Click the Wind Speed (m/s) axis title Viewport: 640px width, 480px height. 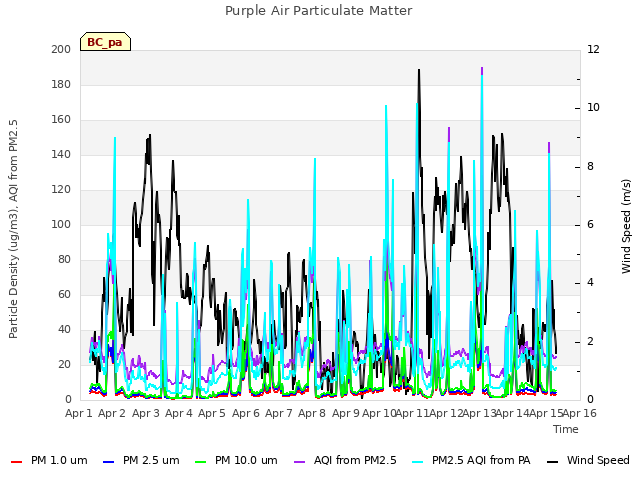[626, 226]
